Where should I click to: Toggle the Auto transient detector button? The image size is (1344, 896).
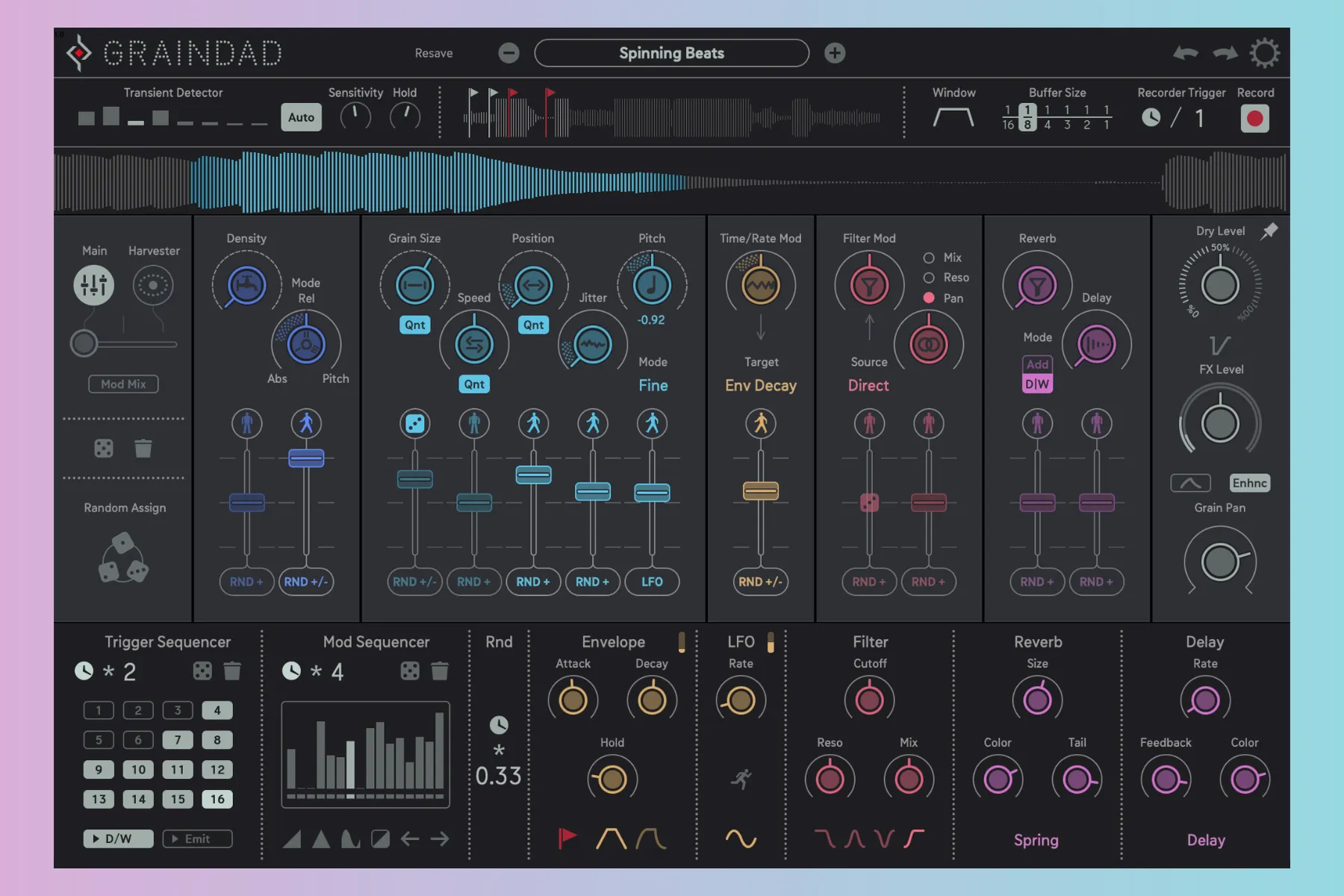tap(301, 117)
